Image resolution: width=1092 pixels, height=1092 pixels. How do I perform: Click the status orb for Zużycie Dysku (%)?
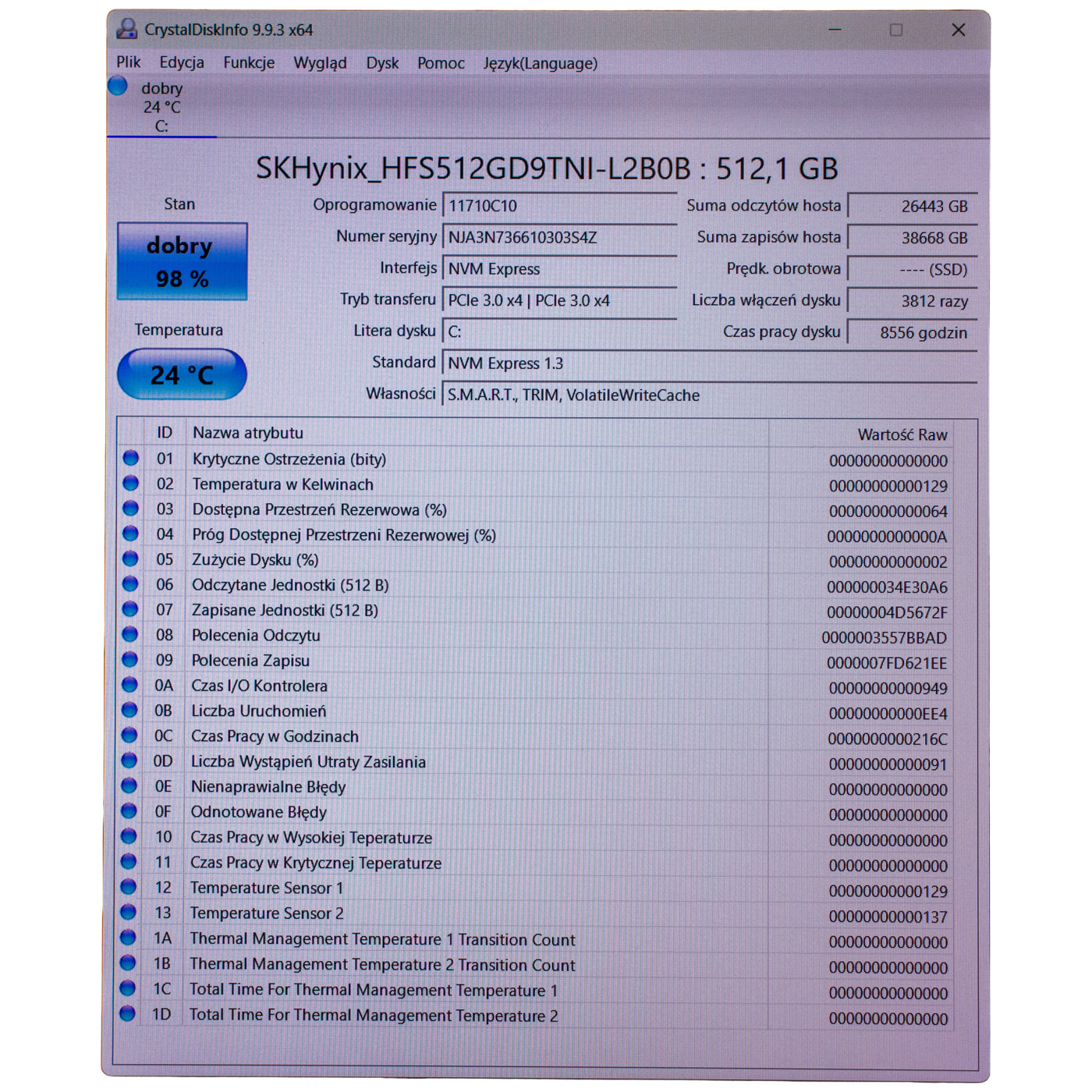pyautogui.click(x=130, y=559)
